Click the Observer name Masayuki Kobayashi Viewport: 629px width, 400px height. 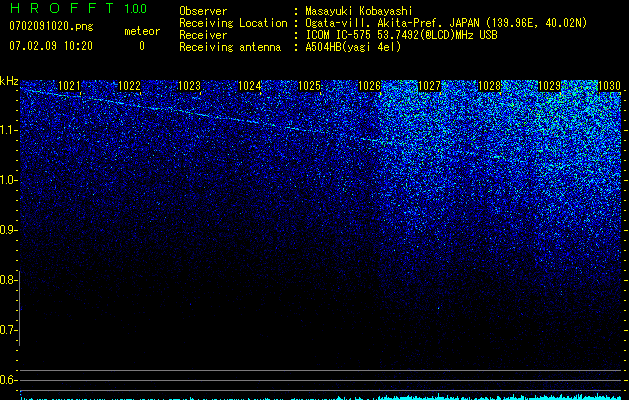tap(359, 11)
